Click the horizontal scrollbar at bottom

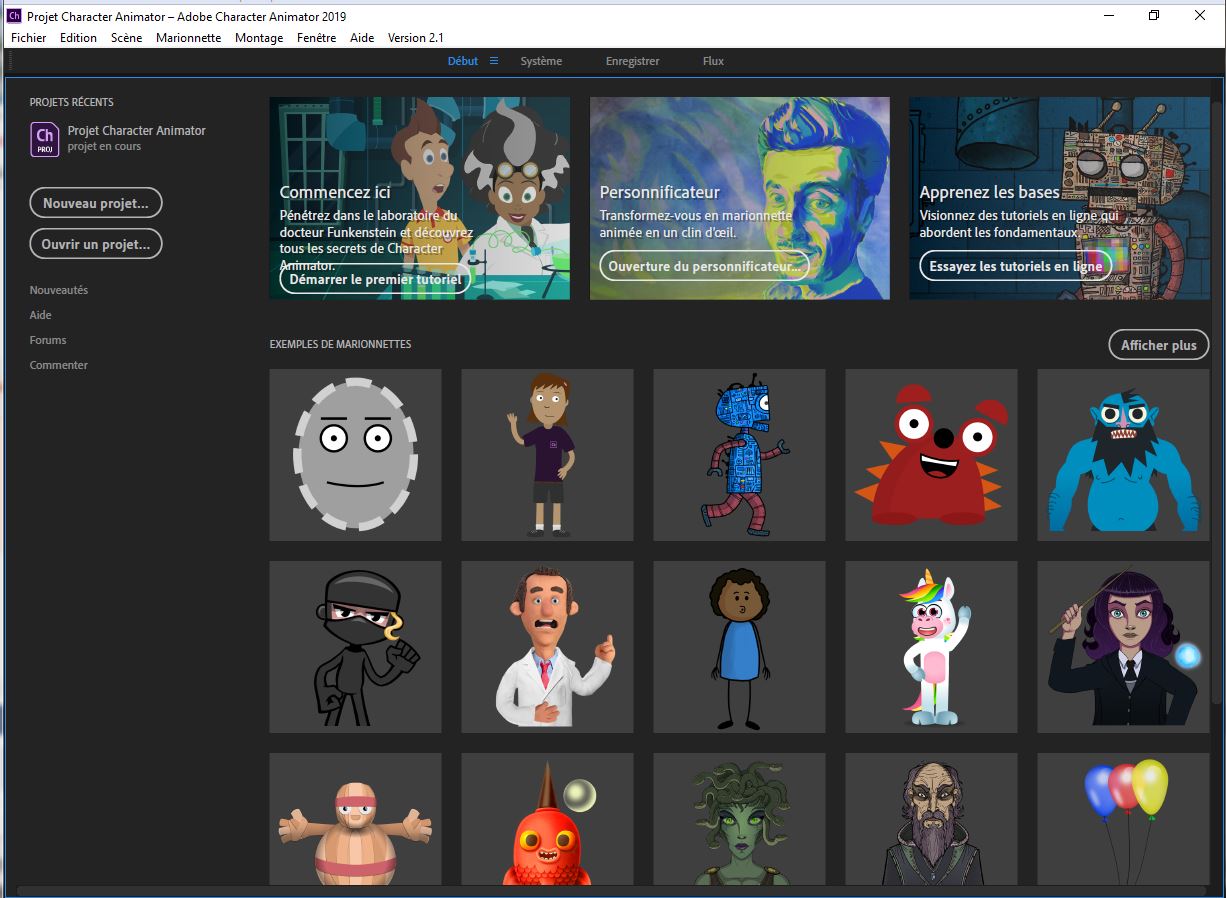(610, 890)
